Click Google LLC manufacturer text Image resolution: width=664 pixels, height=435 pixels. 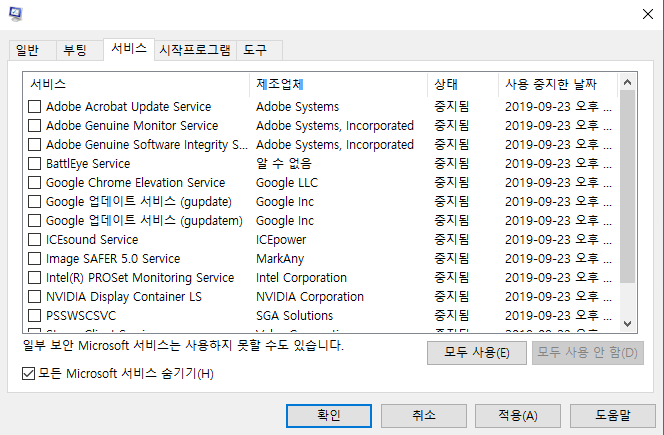click(x=287, y=183)
